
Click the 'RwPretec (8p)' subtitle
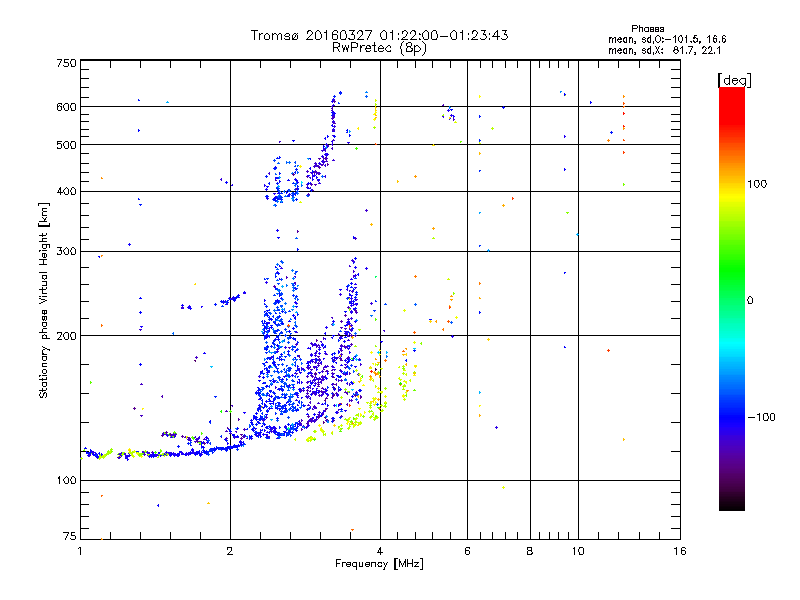coord(379,48)
